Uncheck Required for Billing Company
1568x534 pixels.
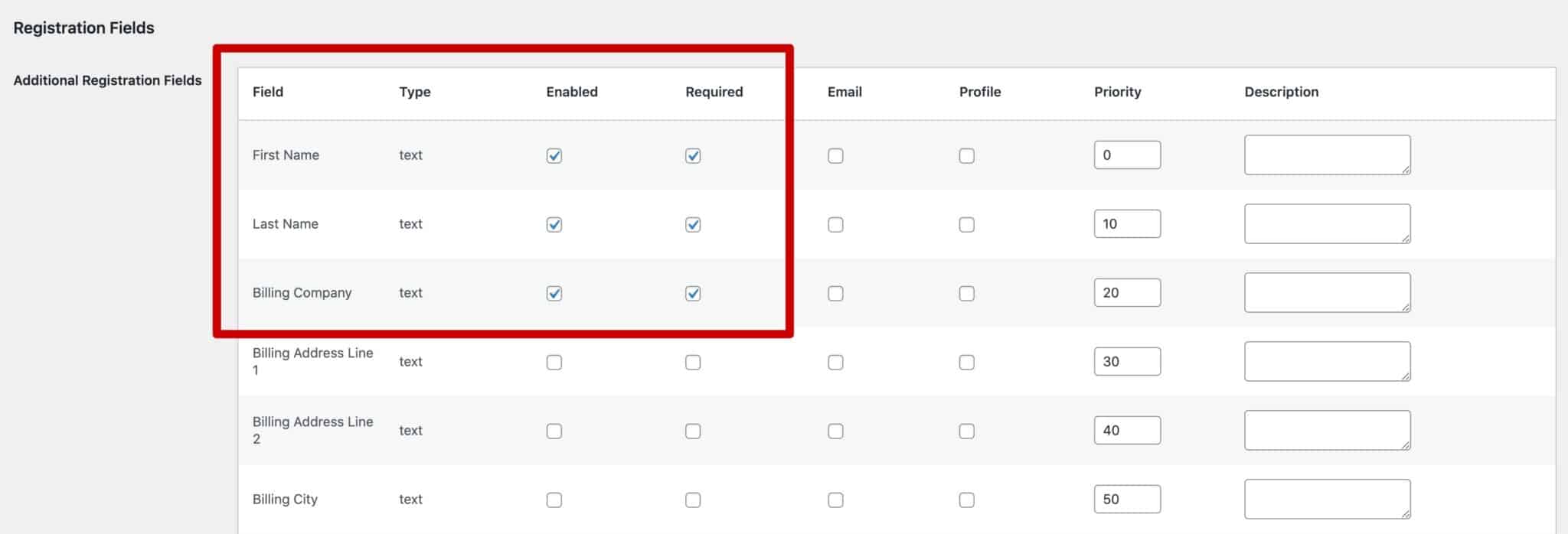click(693, 292)
